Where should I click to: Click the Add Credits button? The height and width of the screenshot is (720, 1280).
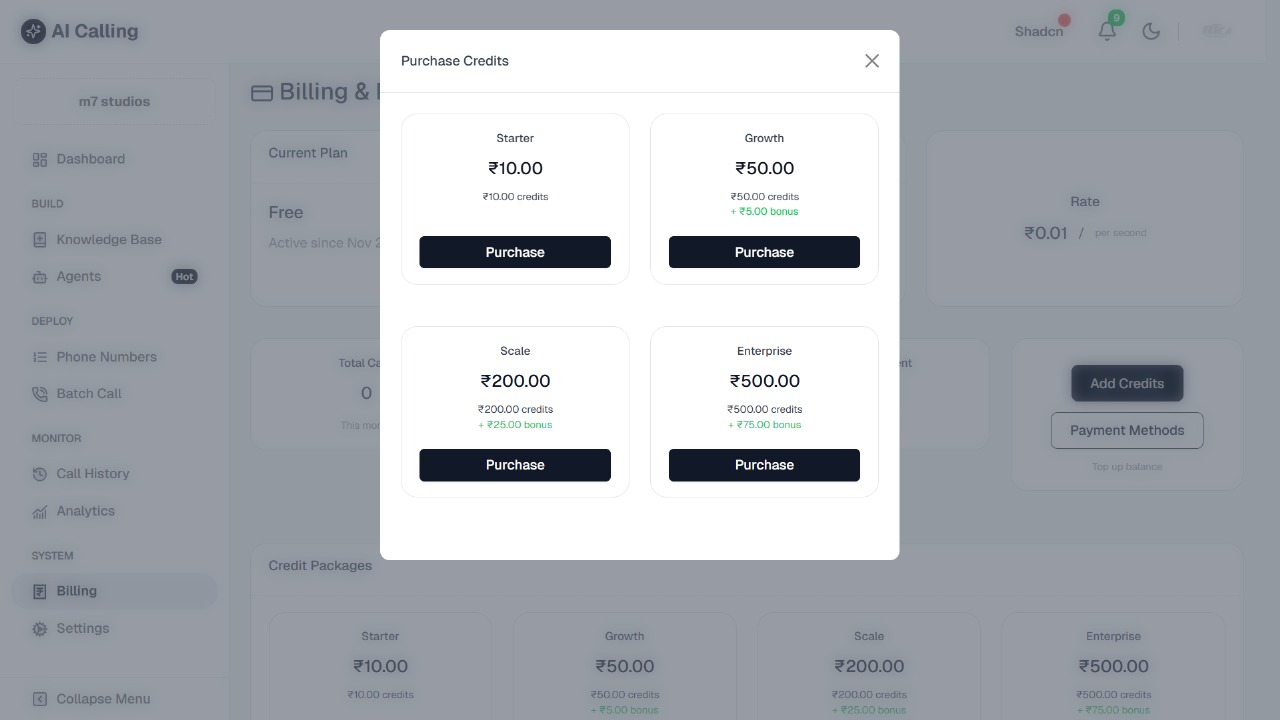pyautogui.click(x=1127, y=383)
